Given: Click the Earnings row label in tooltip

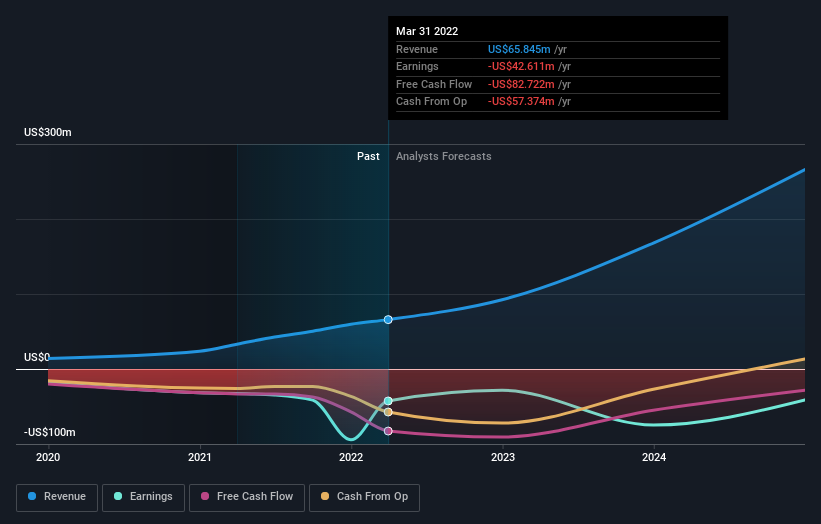Looking at the screenshot, I should point(417,66).
